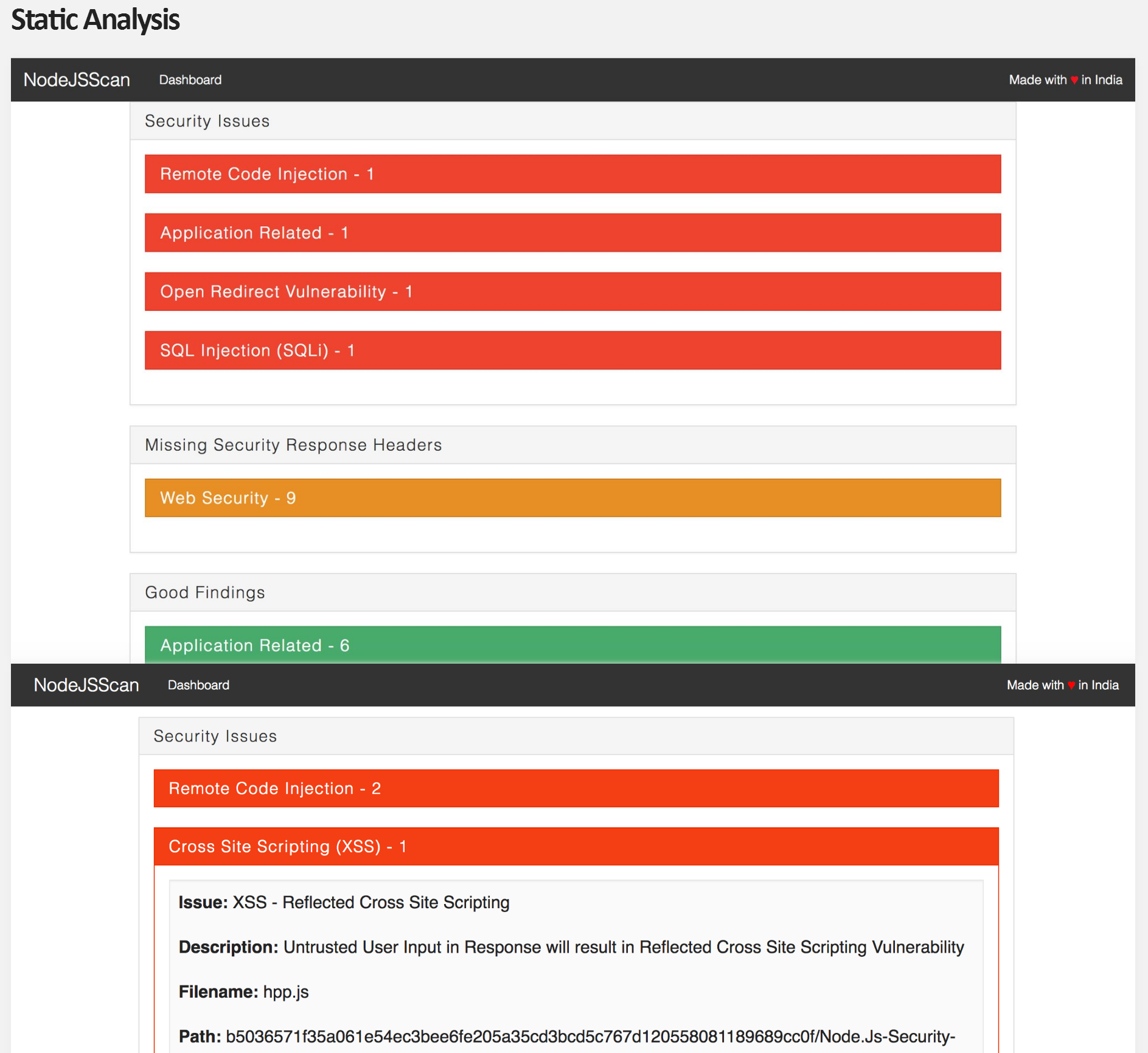Screen dimensions: 1148x1053
Task: Select the Description line about Untrusted User Input
Action: click(x=571, y=947)
